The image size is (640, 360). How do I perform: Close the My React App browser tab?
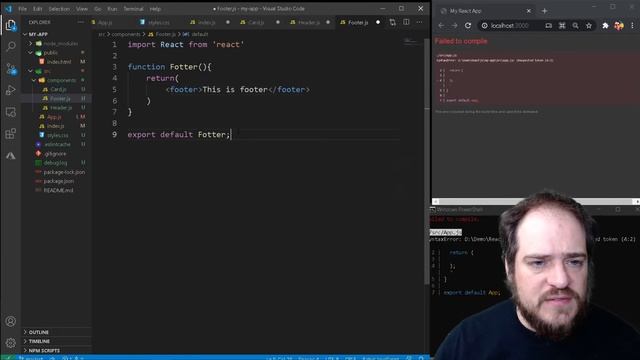(x=529, y=11)
